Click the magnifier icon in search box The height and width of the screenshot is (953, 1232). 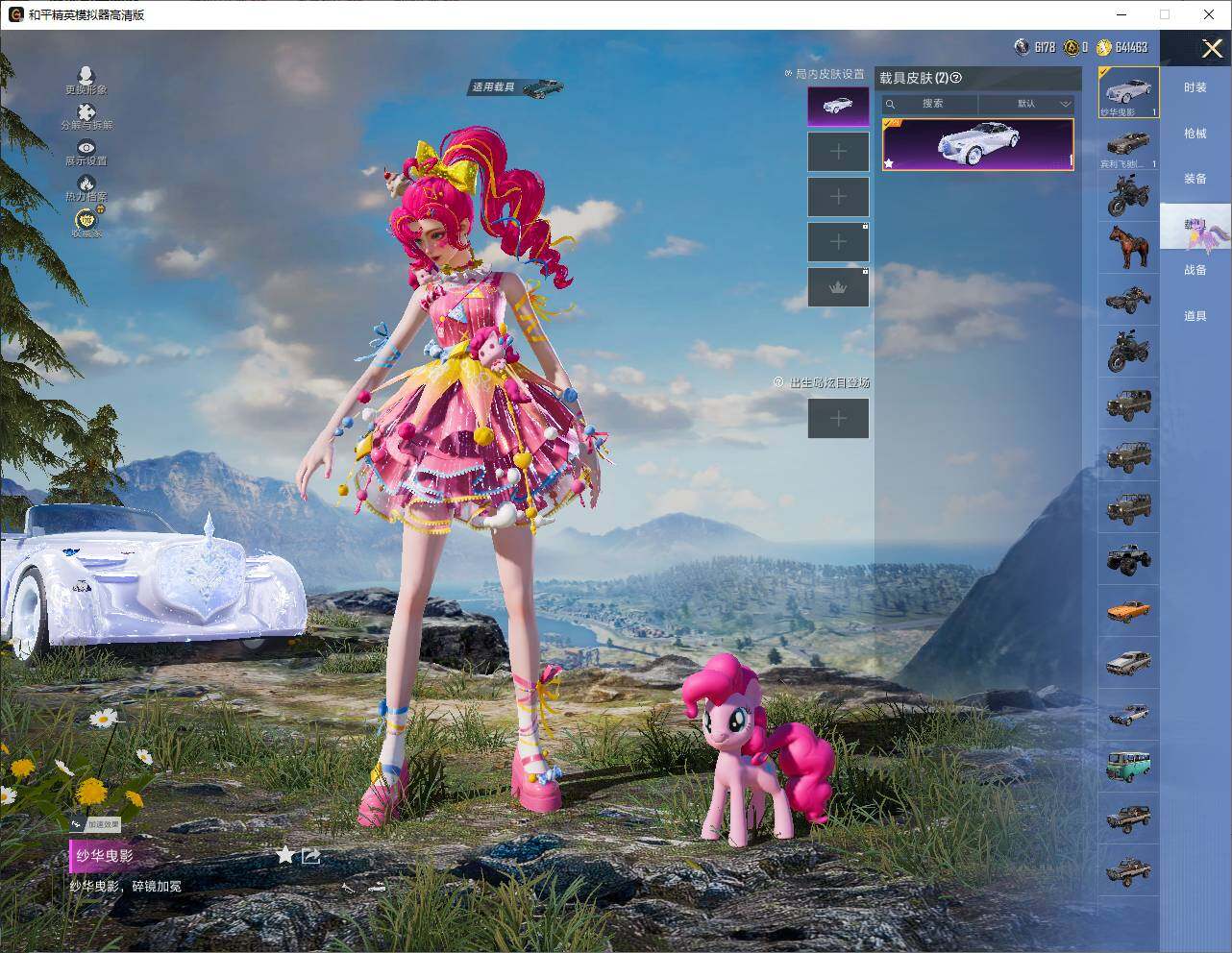pyautogui.click(x=891, y=104)
